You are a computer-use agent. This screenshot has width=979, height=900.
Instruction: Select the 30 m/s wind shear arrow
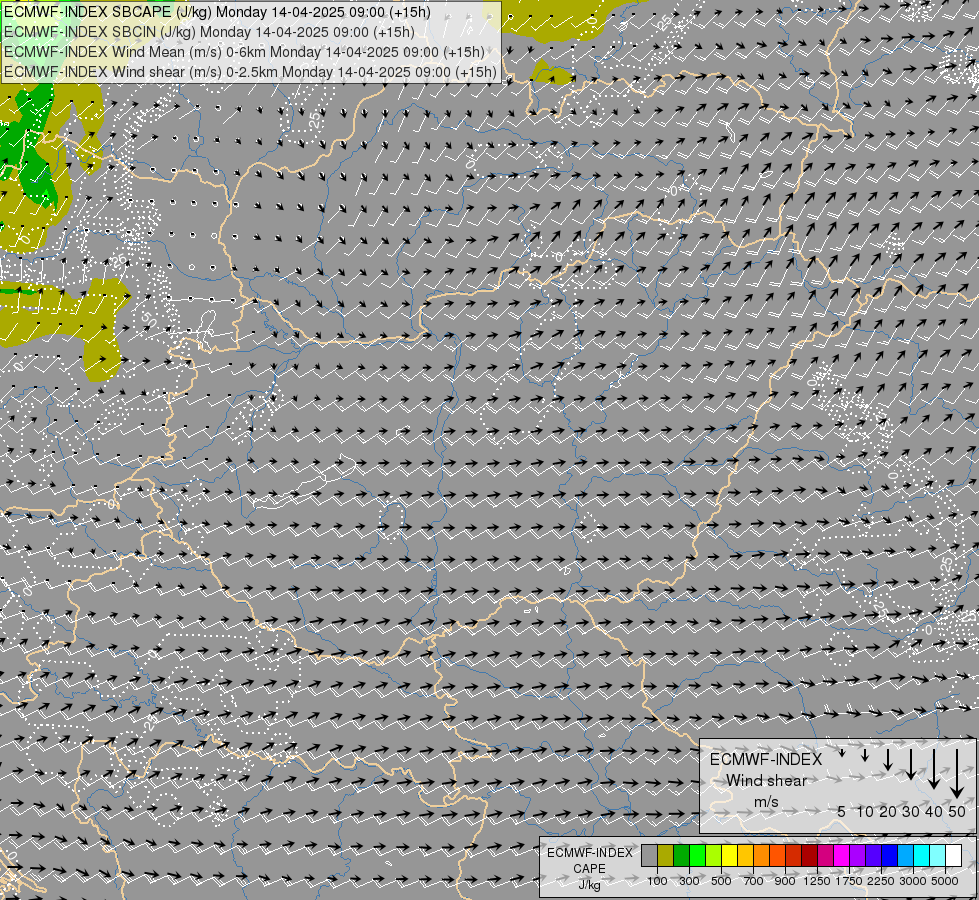point(911,764)
